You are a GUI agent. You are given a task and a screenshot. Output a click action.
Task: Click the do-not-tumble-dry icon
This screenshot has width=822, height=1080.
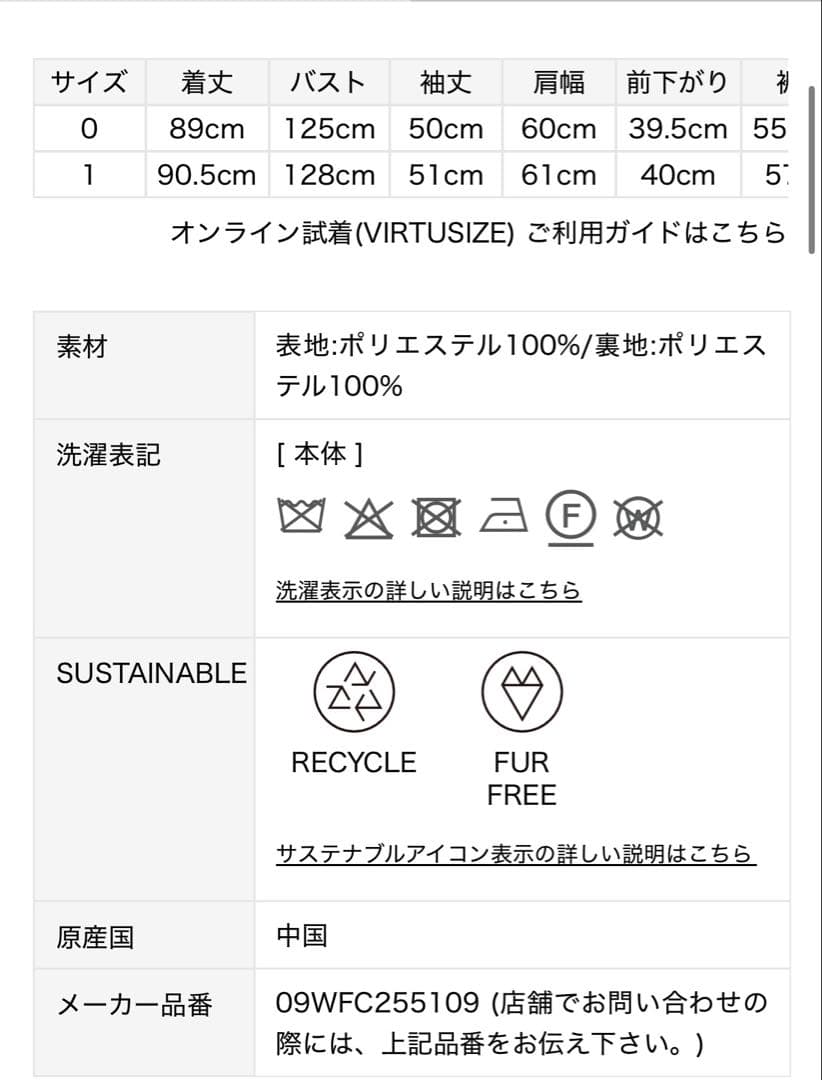[436, 516]
